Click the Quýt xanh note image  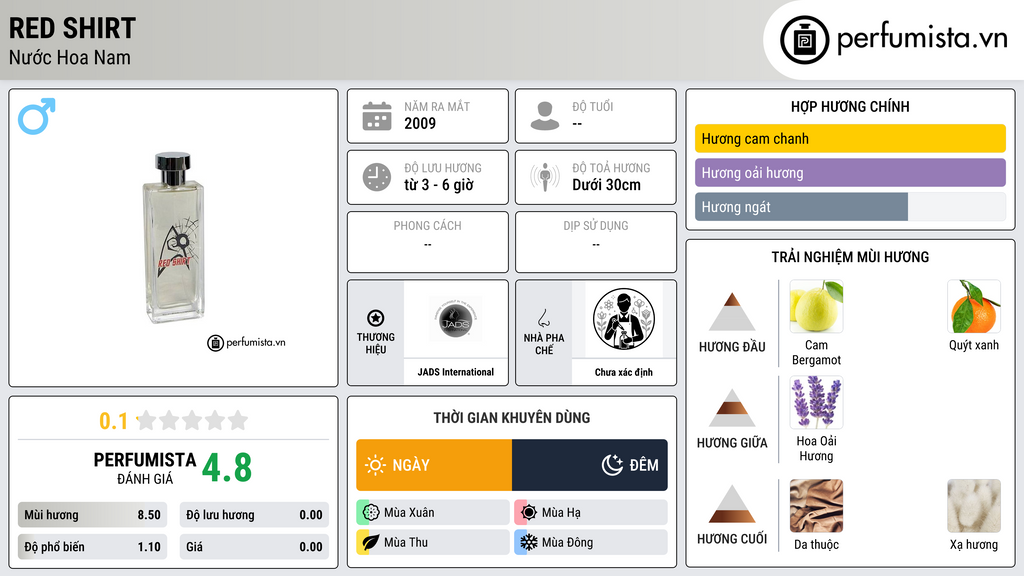point(974,306)
